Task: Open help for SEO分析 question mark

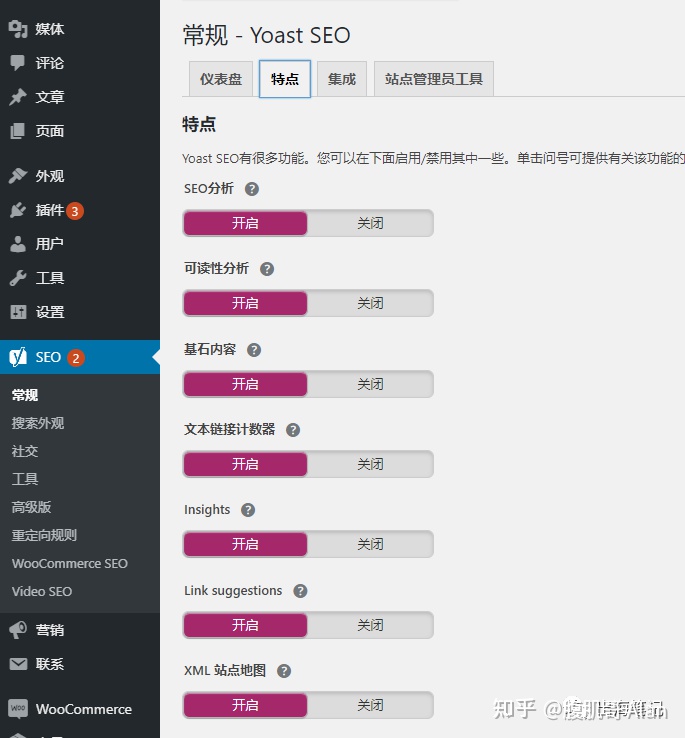Action: pyautogui.click(x=252, y=189)
